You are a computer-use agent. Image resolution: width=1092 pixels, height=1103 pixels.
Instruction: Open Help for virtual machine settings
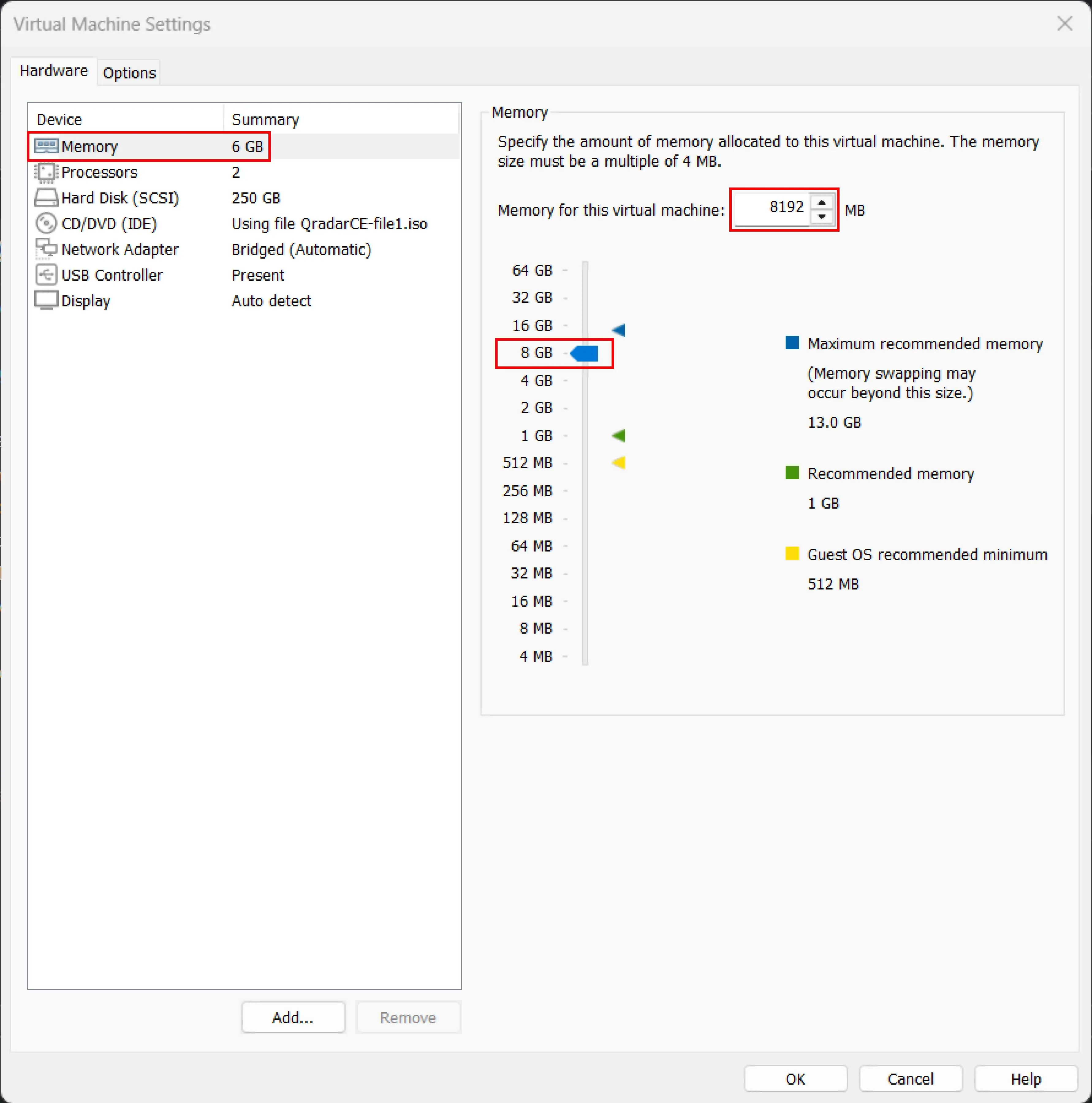click(1026, 1079)
